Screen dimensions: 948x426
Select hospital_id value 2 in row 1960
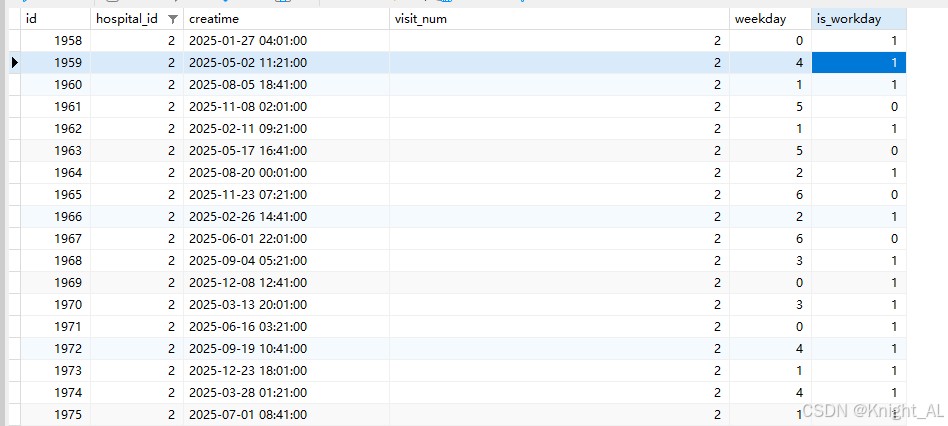(x=137, y=85)
